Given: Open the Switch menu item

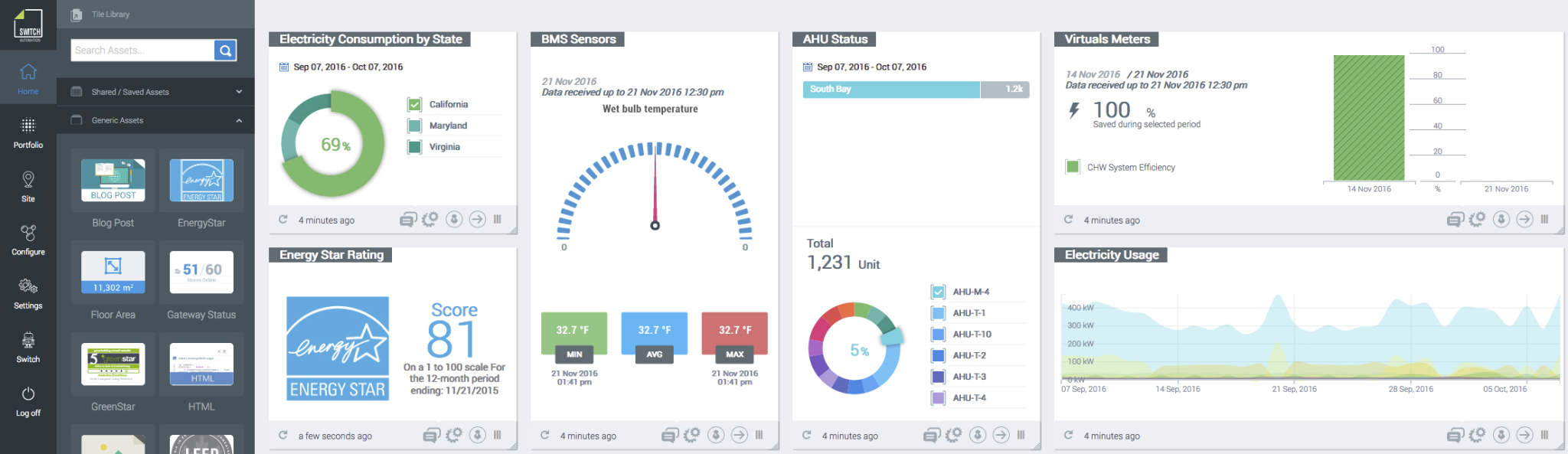Looking at the screenshot, I should [28, 347].
